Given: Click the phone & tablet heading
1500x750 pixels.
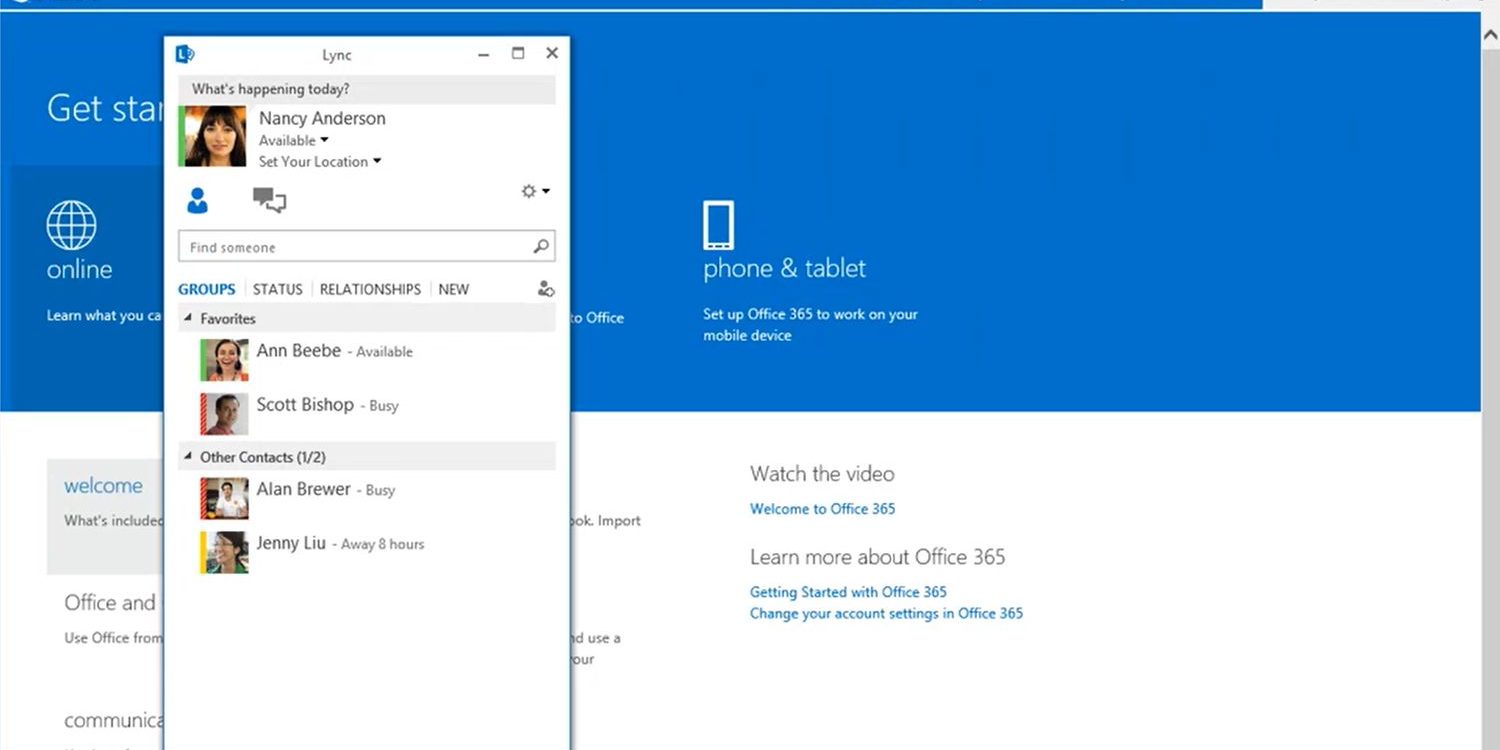Looking at the screenshot, I should pos(785,268).
